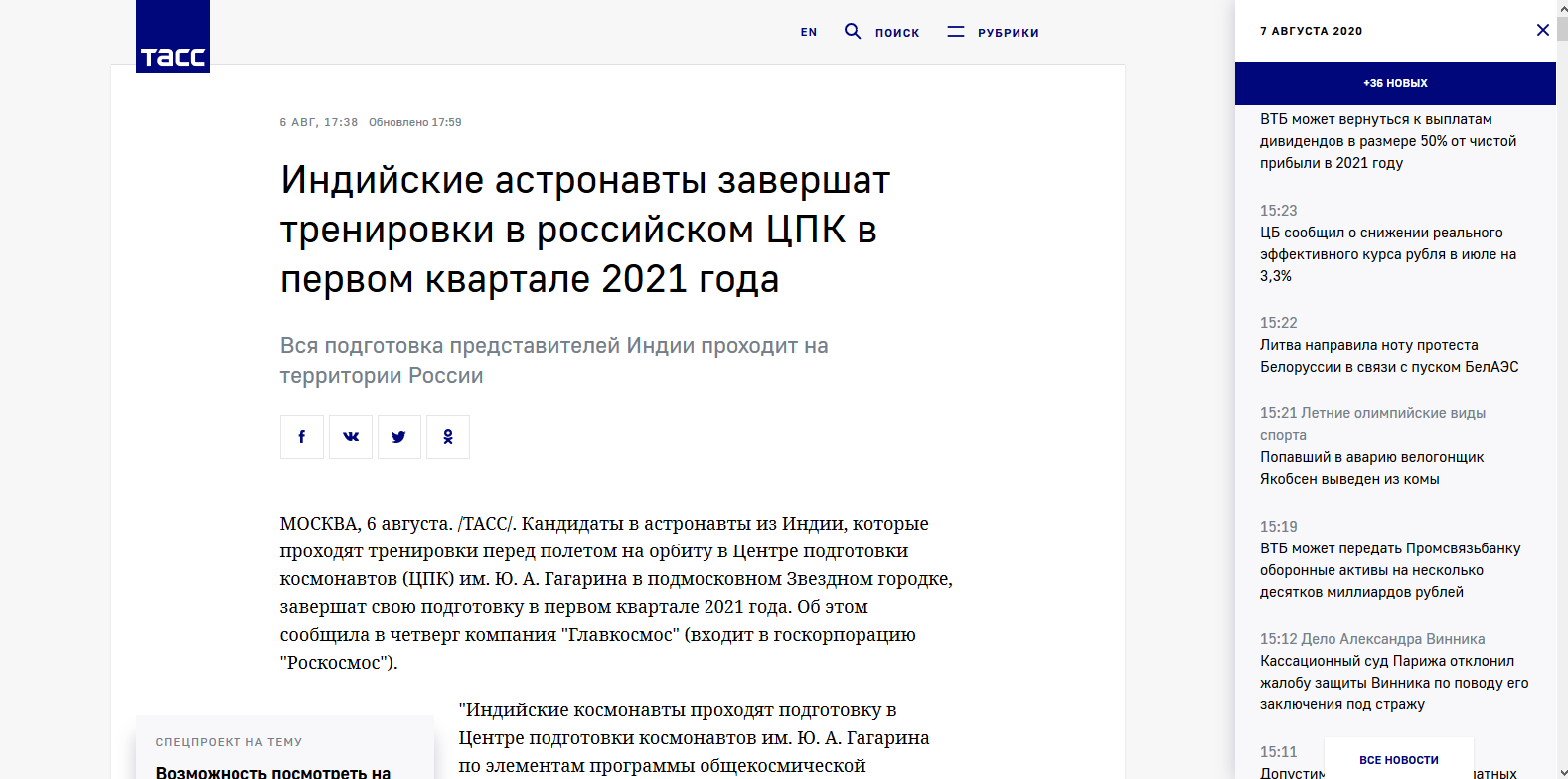Click the search magnifier icon
The height and width of the screenshot is (779, 1568).
(853, 31)
